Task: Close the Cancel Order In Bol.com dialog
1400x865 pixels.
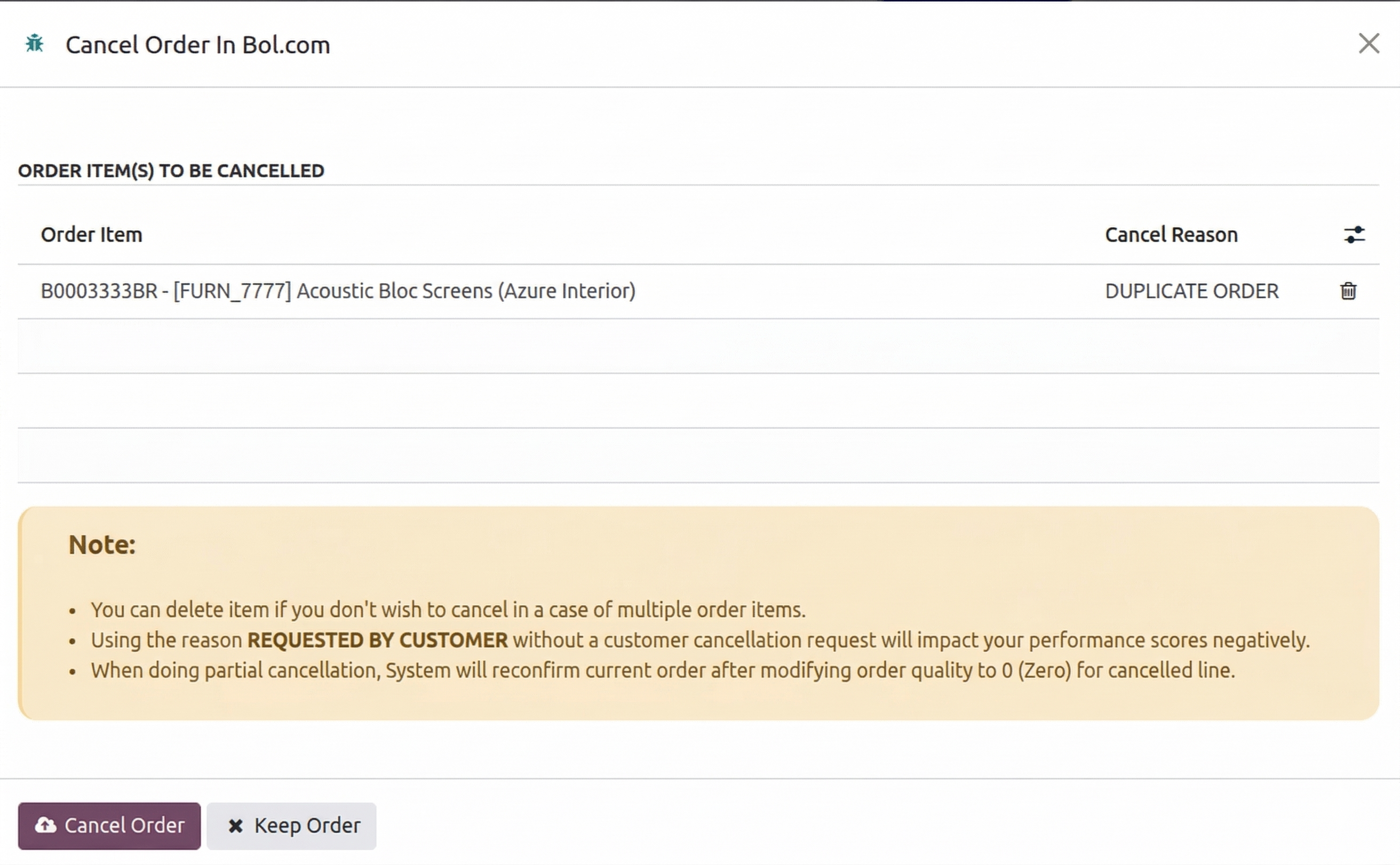Action: [1369, 44]
